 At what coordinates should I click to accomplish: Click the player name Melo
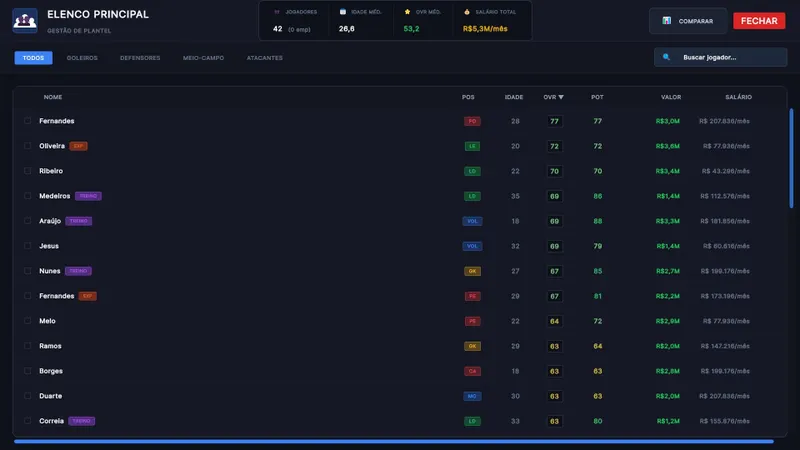coord(47,321)
